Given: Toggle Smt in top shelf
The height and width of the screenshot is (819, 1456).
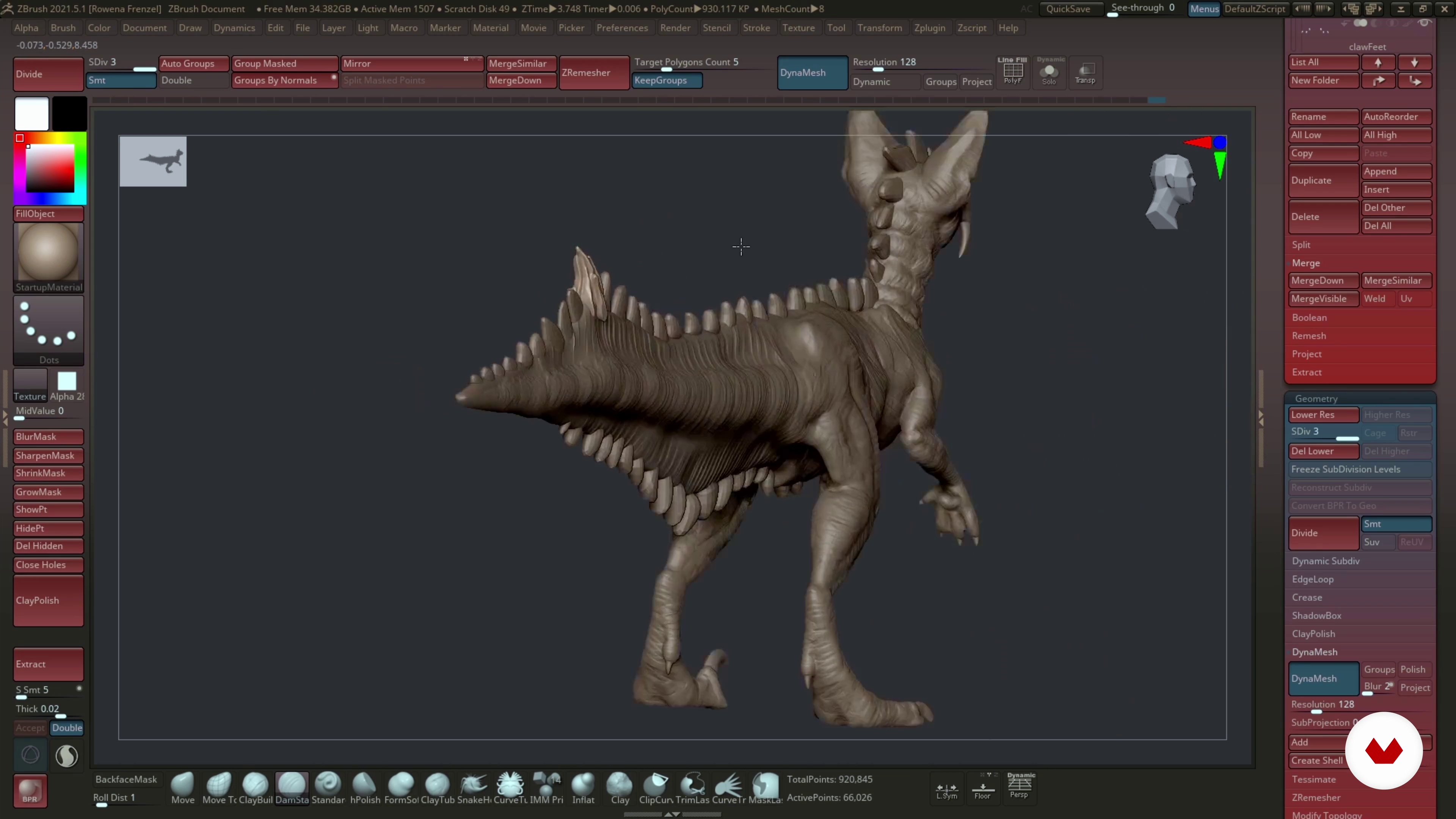Looking at the screenshot, I should (121, 80).
